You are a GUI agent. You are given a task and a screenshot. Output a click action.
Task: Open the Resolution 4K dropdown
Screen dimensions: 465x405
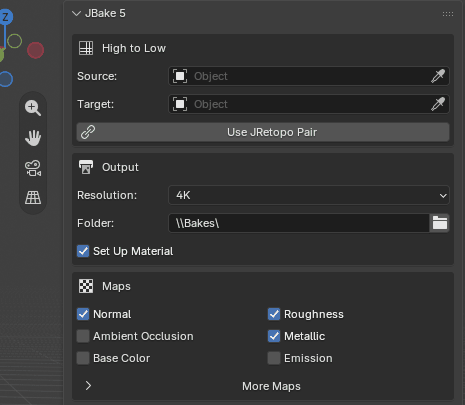click(x=309, y=195)
